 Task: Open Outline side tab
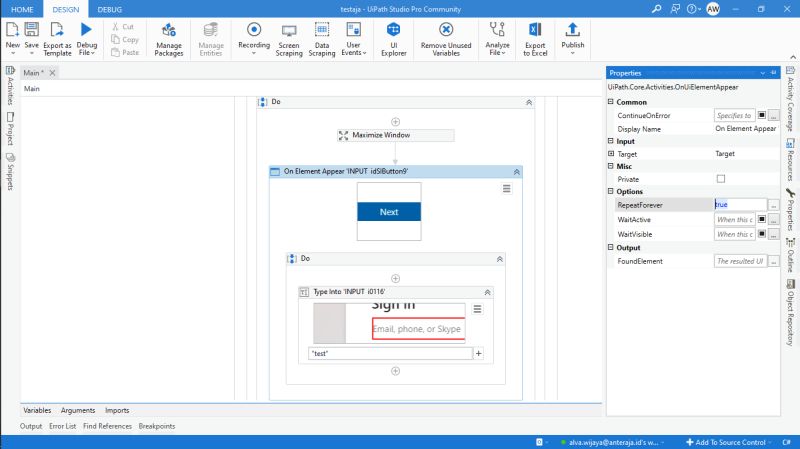point(790,255)
